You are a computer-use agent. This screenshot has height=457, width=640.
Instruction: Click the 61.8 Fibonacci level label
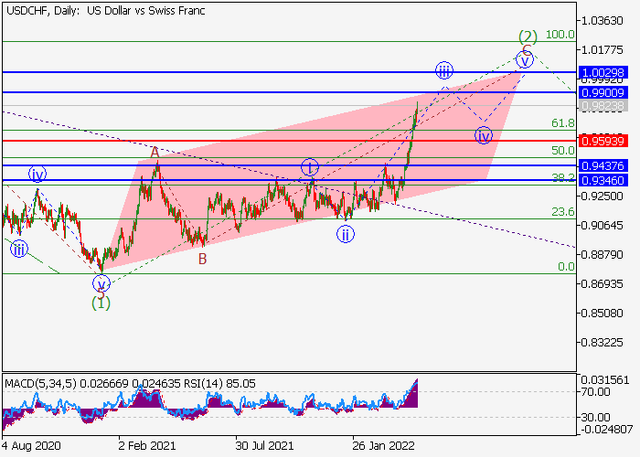[562, 123]
